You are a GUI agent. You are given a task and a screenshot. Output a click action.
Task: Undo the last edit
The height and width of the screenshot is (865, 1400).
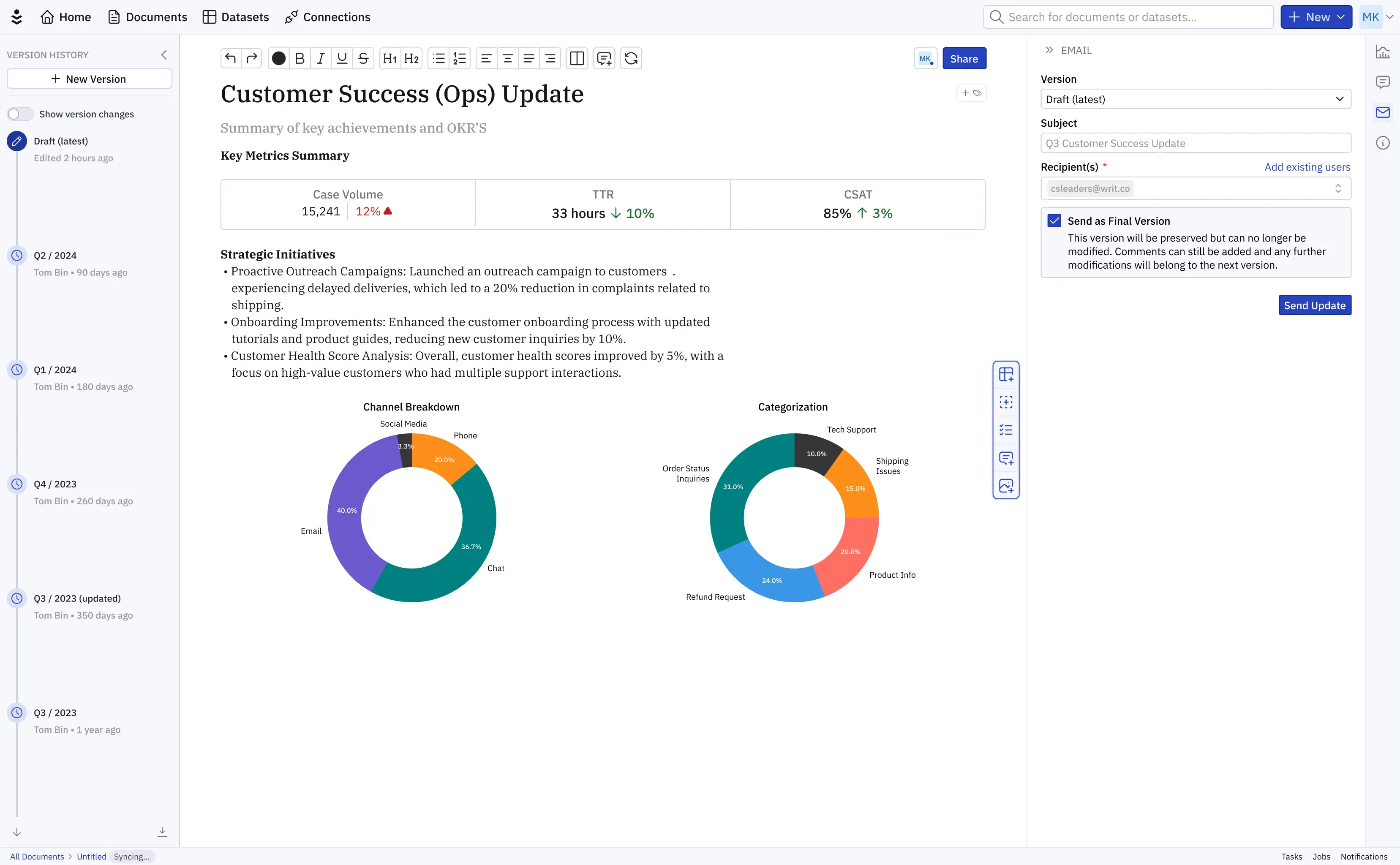(229, 58)
